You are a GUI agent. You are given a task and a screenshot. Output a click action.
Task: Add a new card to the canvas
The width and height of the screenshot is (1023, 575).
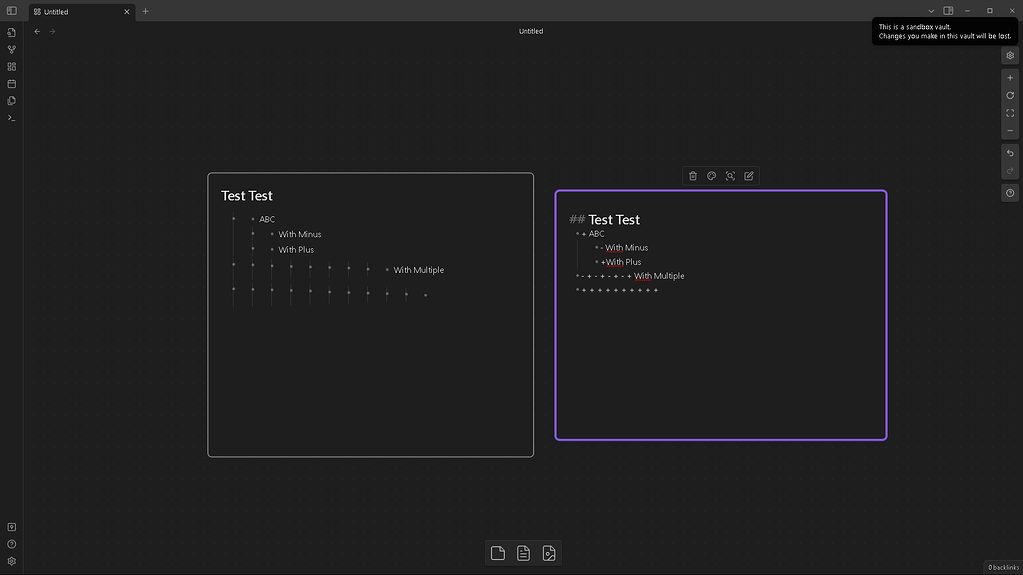pos(498,553)
